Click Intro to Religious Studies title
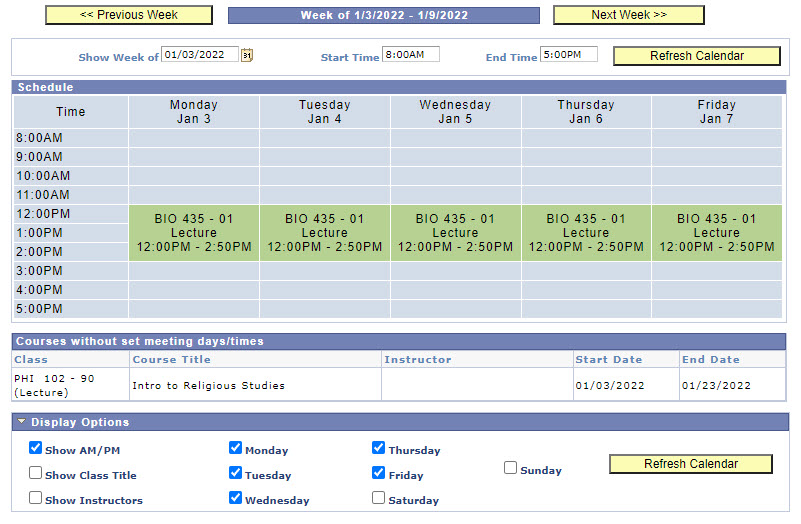The width and height of the screenshot is (801, 524). tap(208, 386)
